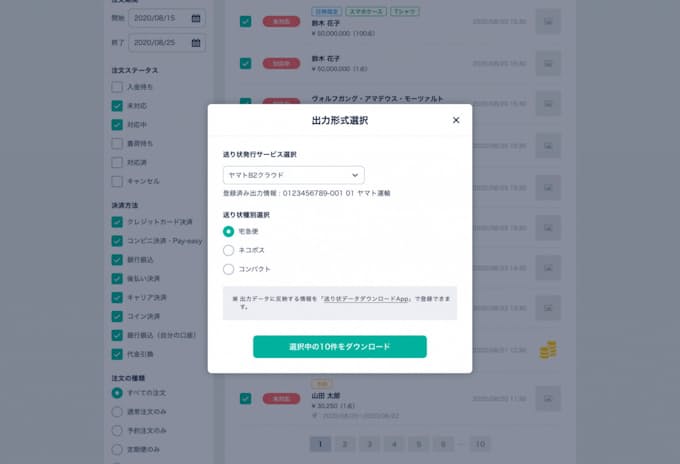Uncheck the first 鈴木 花子 order checkbox

tap(246, 20)
